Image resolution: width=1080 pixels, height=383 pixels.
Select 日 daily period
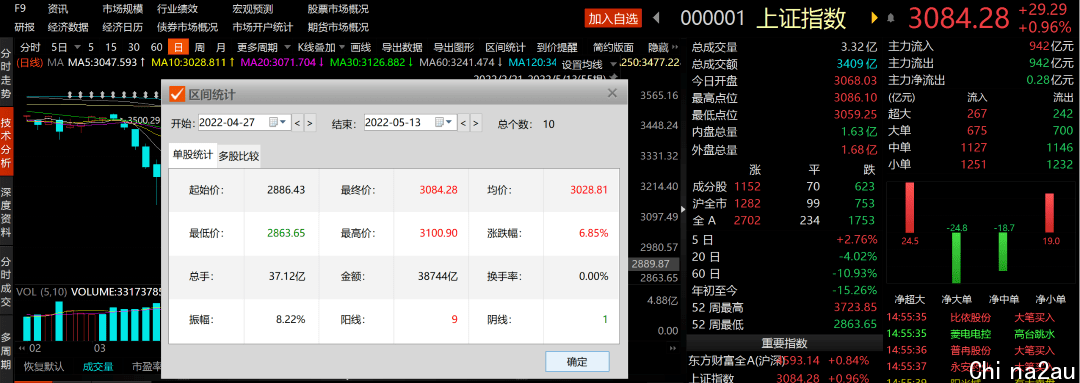[178, 48]
